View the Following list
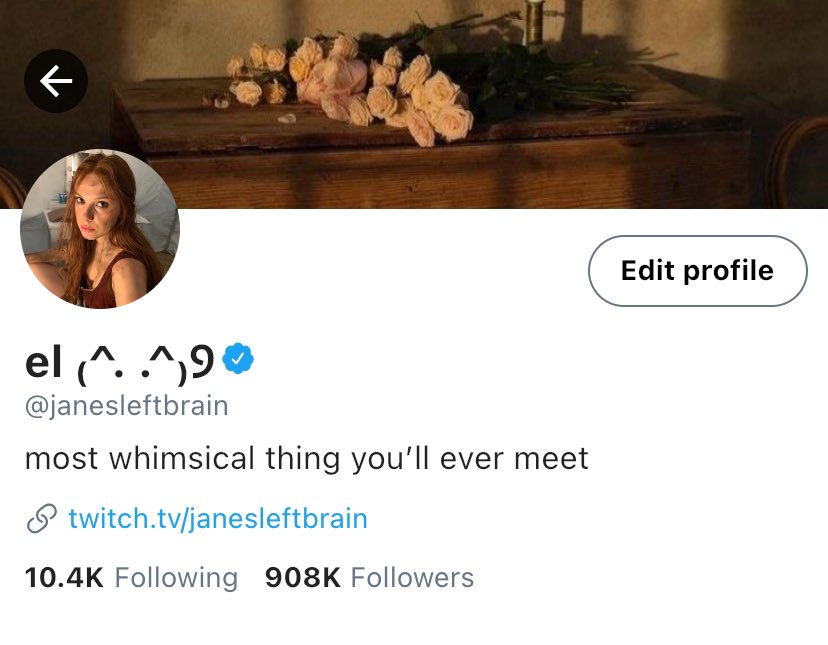The image size is (828, 645). pos(131,578)
